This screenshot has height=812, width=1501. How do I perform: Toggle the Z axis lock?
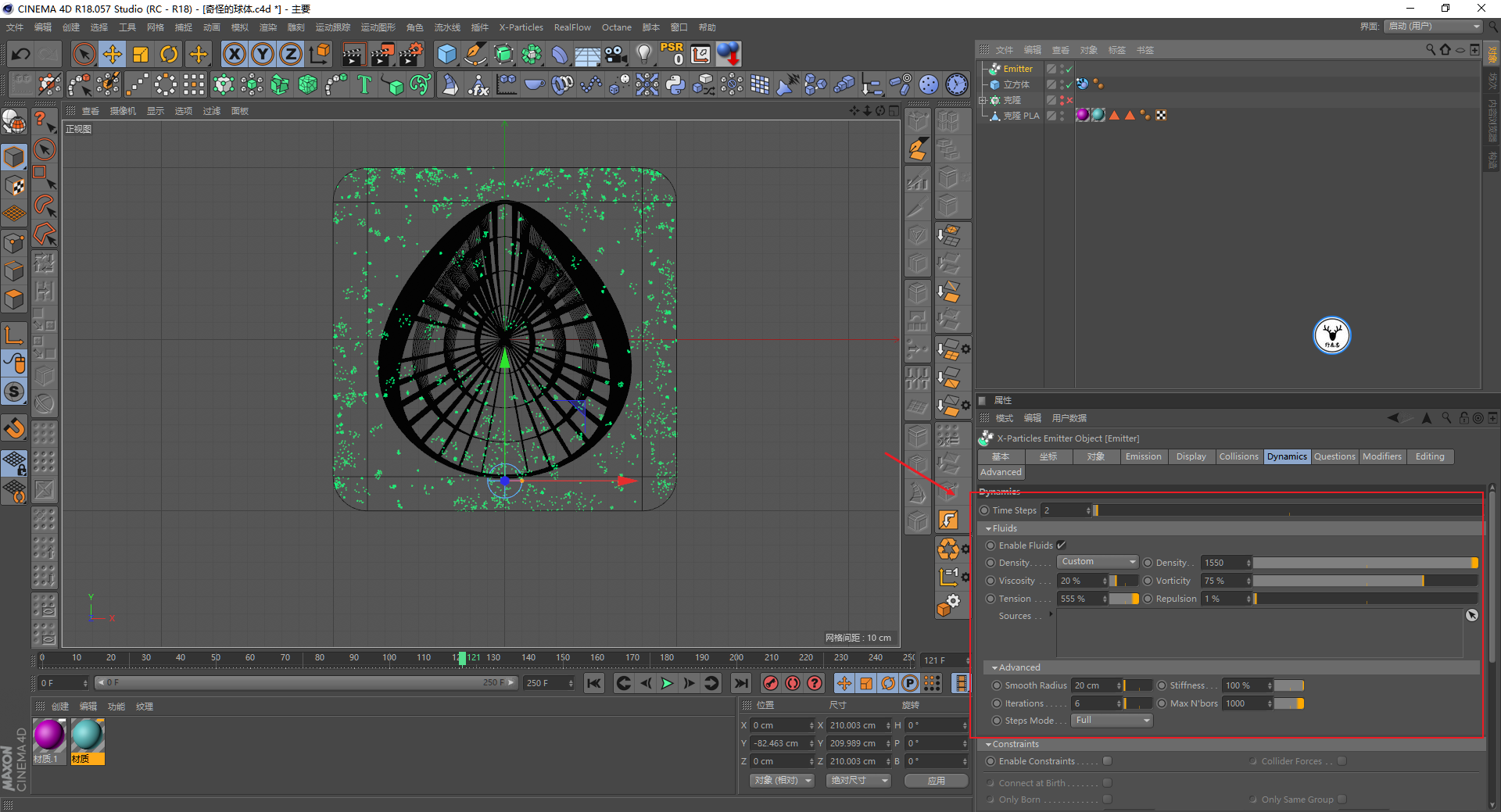(x=291, y=54)
